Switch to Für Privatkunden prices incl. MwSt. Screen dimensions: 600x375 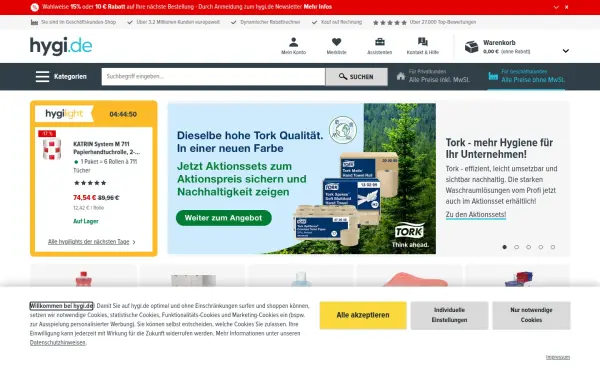[433, 76]
